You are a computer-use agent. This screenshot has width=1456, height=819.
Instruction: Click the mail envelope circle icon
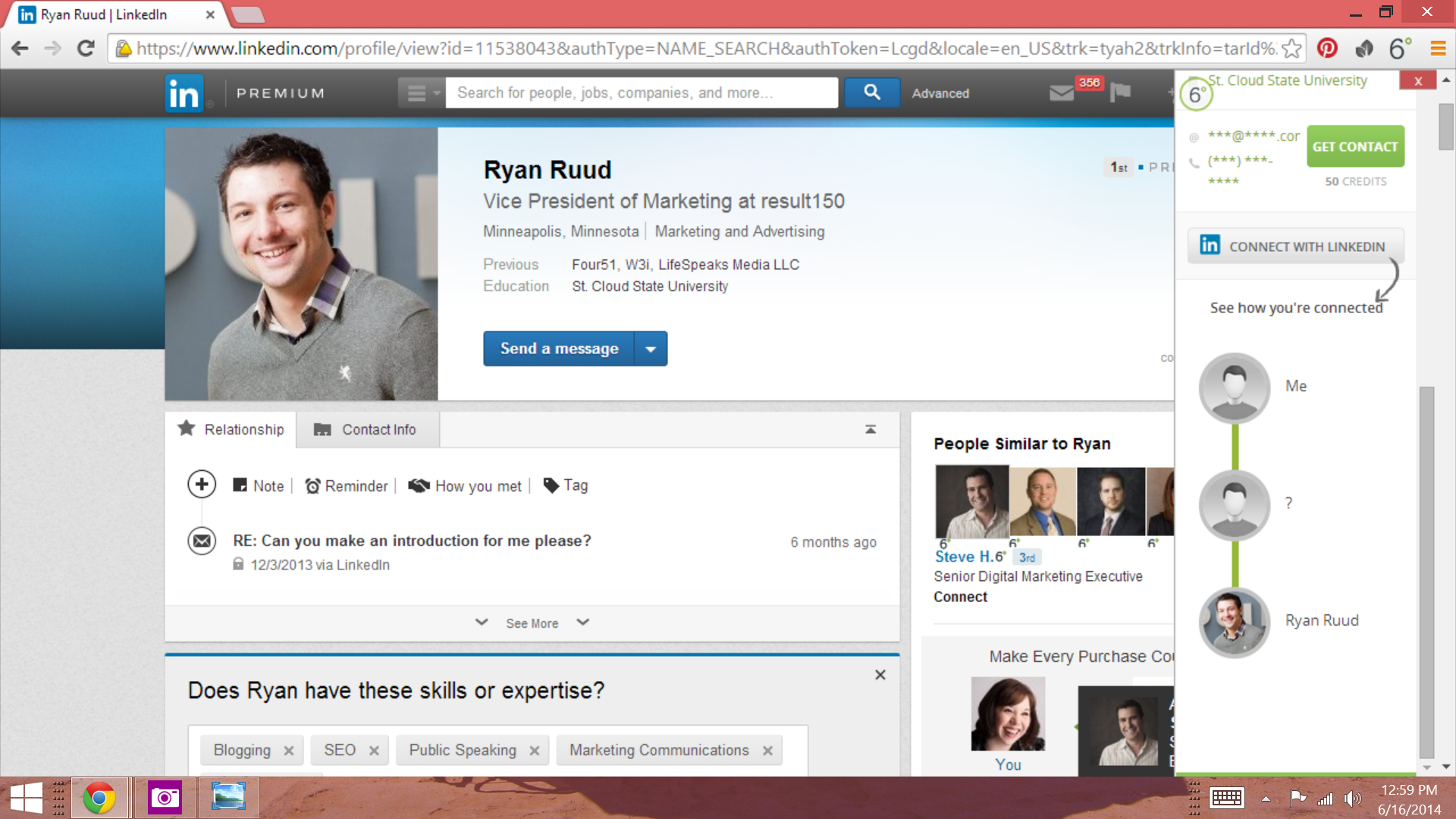[202, 541]
